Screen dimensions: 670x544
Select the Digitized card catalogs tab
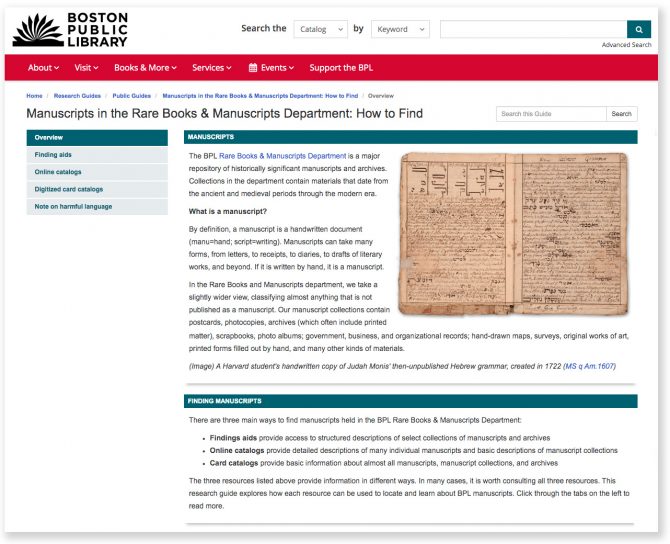[x=97, y=189]
